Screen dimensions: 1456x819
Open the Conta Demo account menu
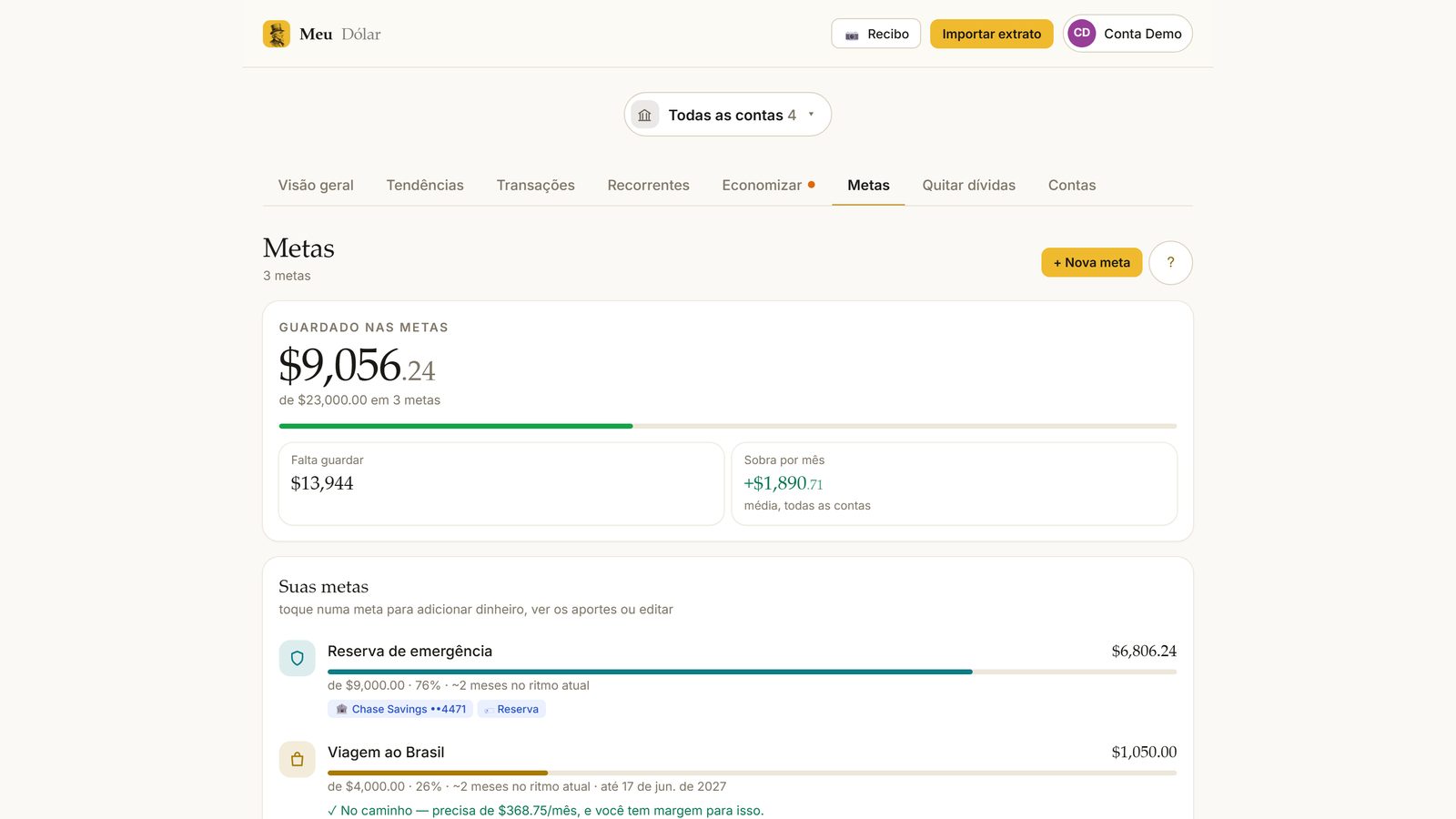(1127, 34)
